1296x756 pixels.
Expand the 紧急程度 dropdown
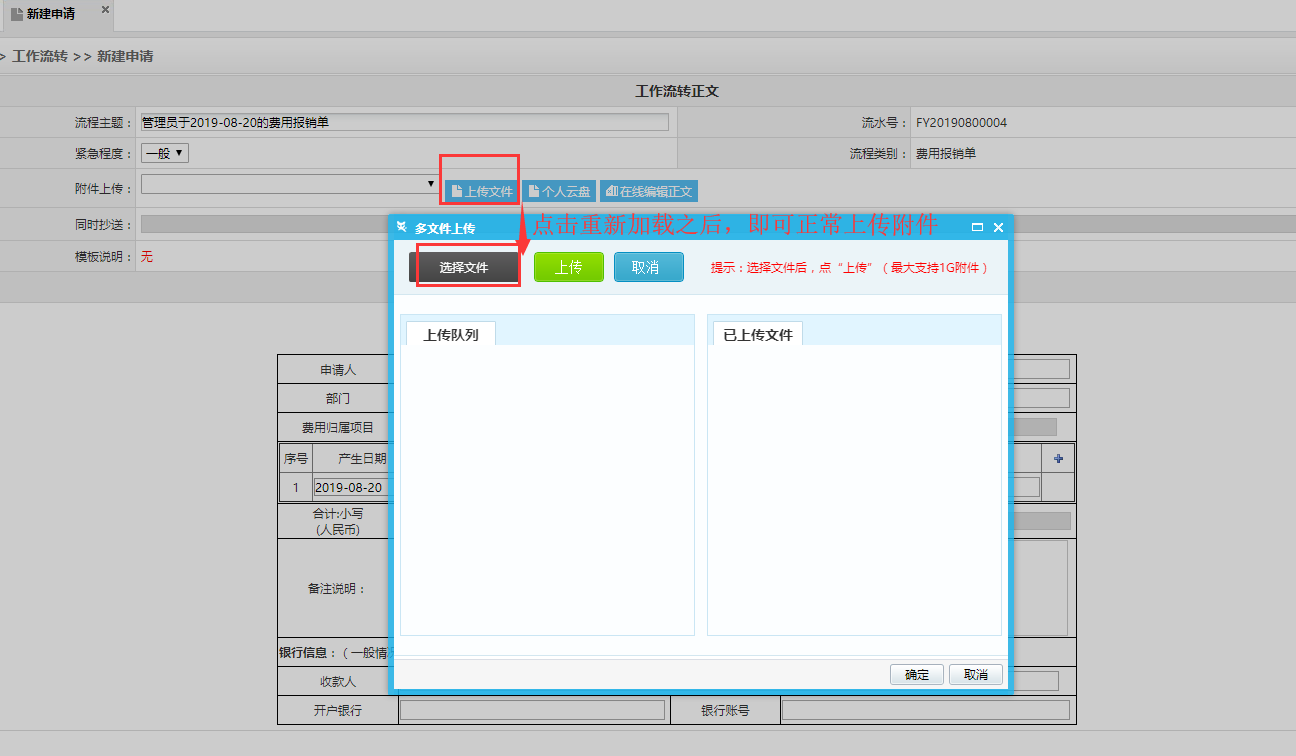(165, 153)
